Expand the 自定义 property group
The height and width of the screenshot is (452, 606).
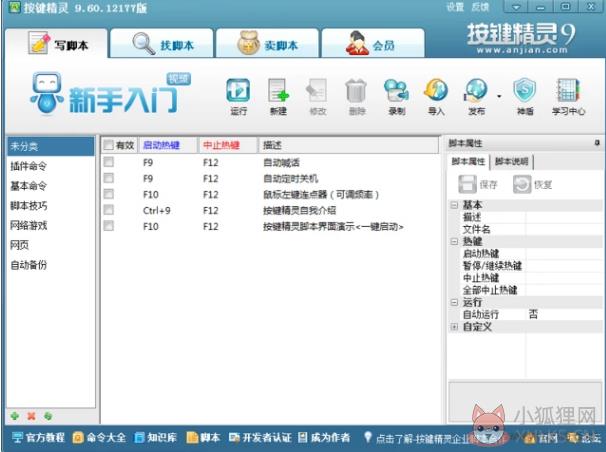pos(454,327)
